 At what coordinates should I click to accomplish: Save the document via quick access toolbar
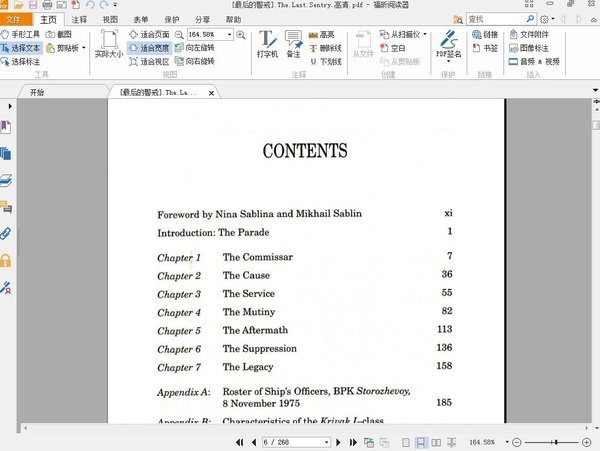point(33,5)
